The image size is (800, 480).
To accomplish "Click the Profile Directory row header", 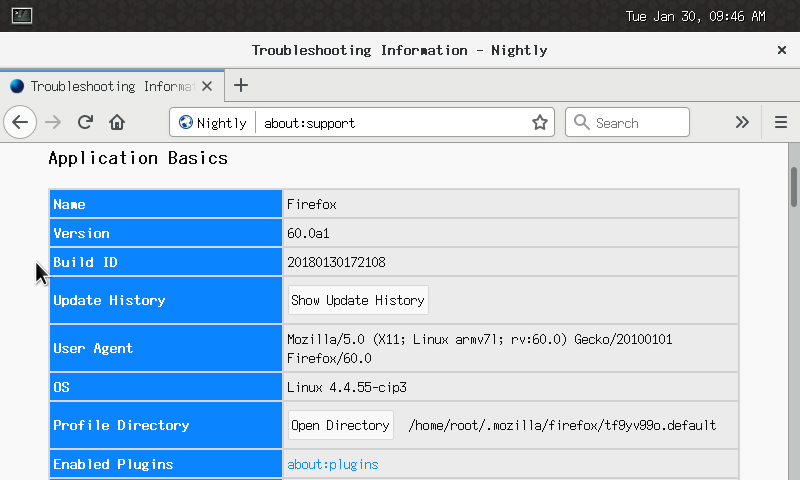I will click(x=166, y=425).
